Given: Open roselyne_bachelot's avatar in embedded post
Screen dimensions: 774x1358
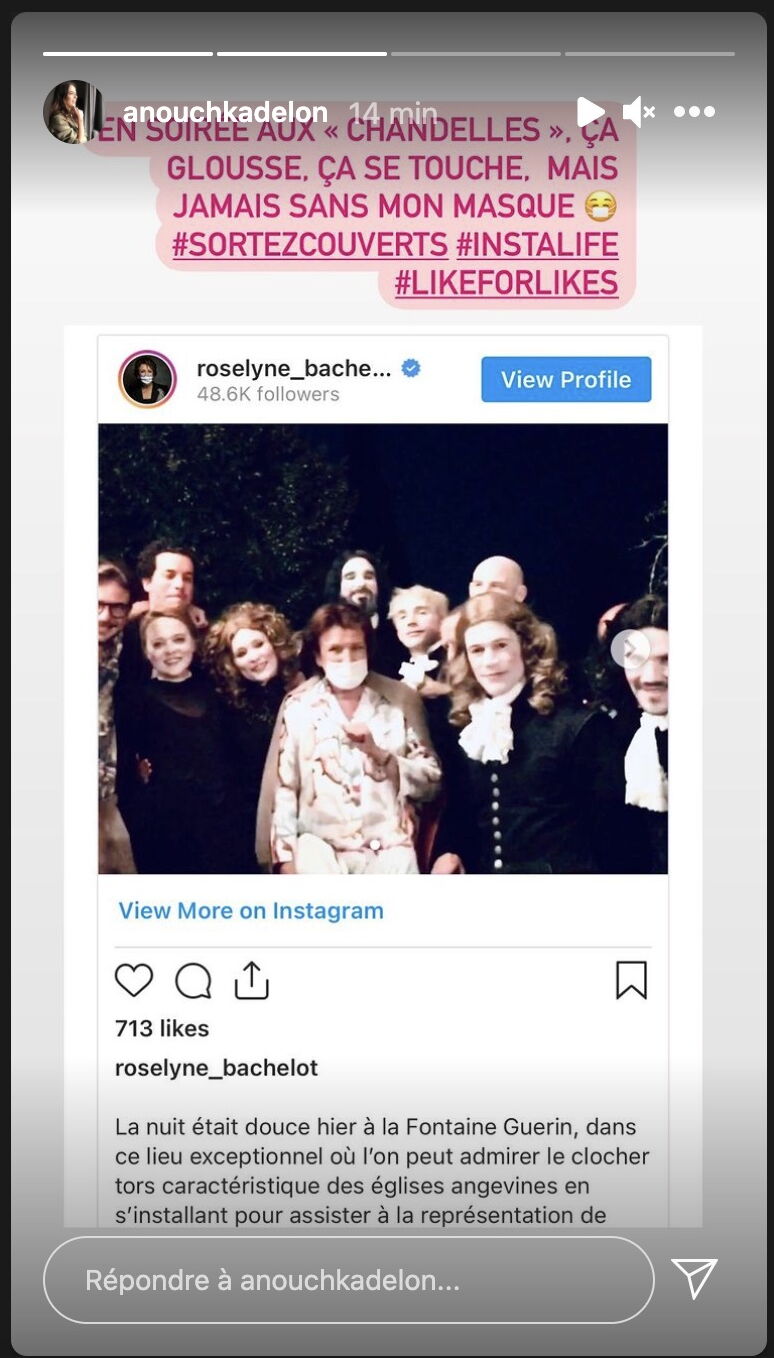Looking at the screenshot, I should pyautogui.click(x=147, y=380).
